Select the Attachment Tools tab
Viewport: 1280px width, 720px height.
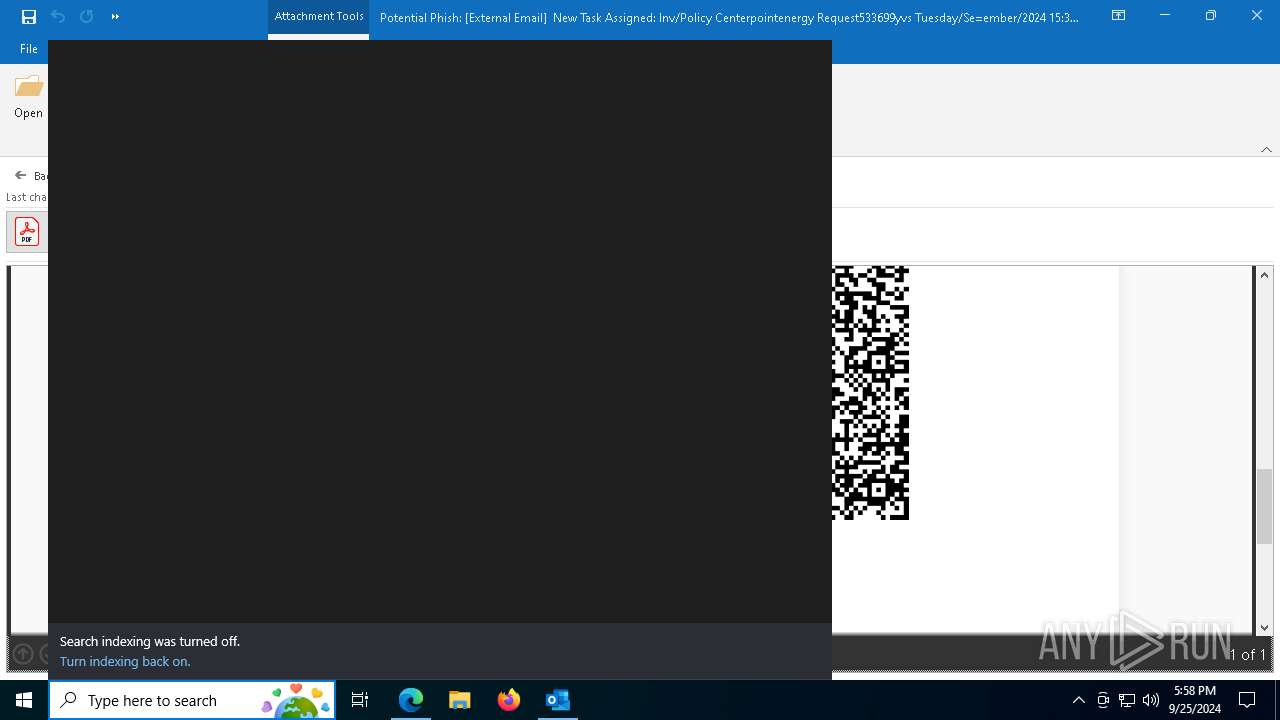tap(319, 17)
